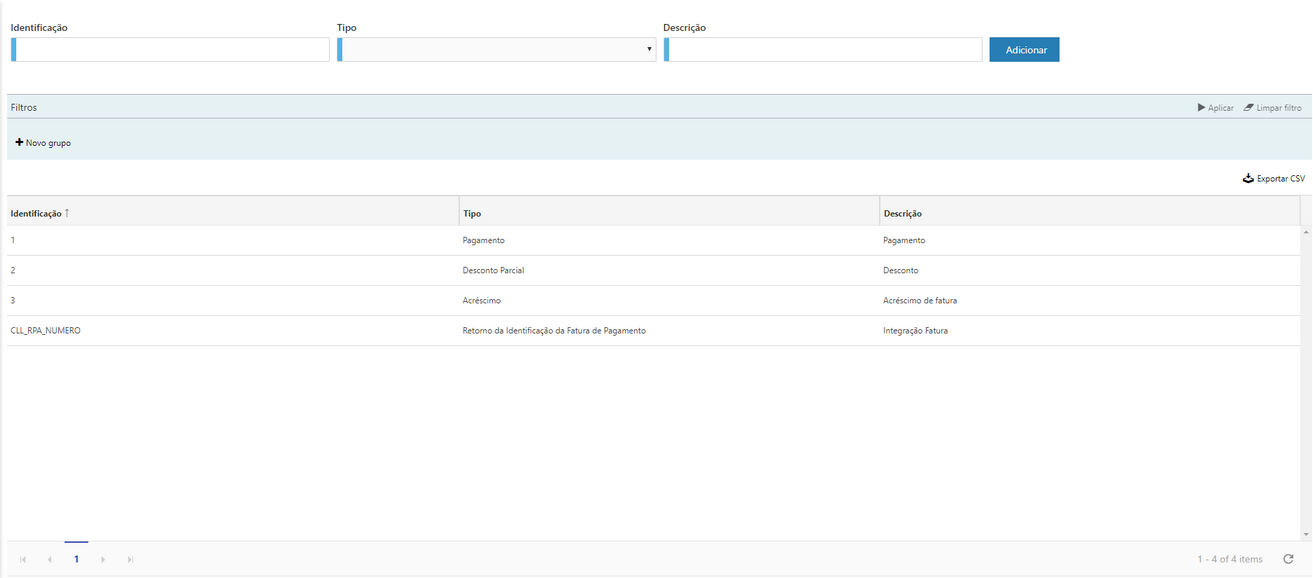Click the Adicionar button
The width and height of the screenshot is (1313, 578).
tap(1024, 50)
